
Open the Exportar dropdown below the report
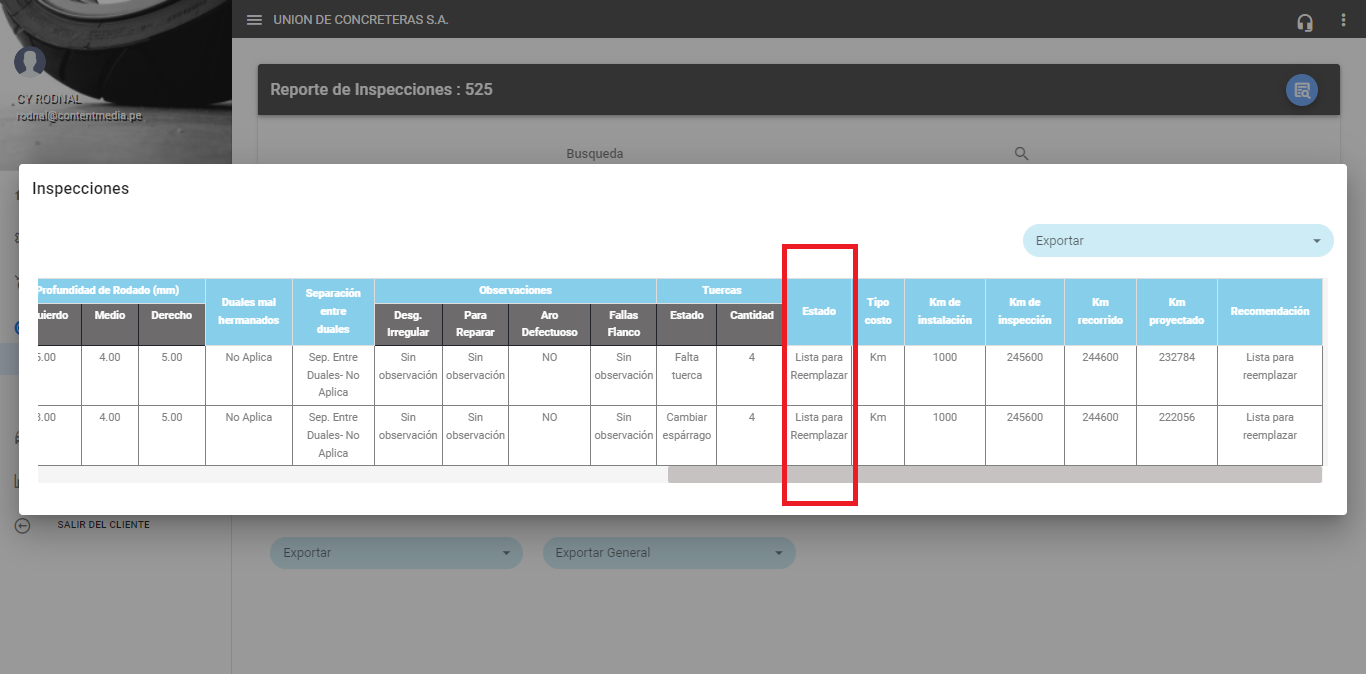point(396,553)
